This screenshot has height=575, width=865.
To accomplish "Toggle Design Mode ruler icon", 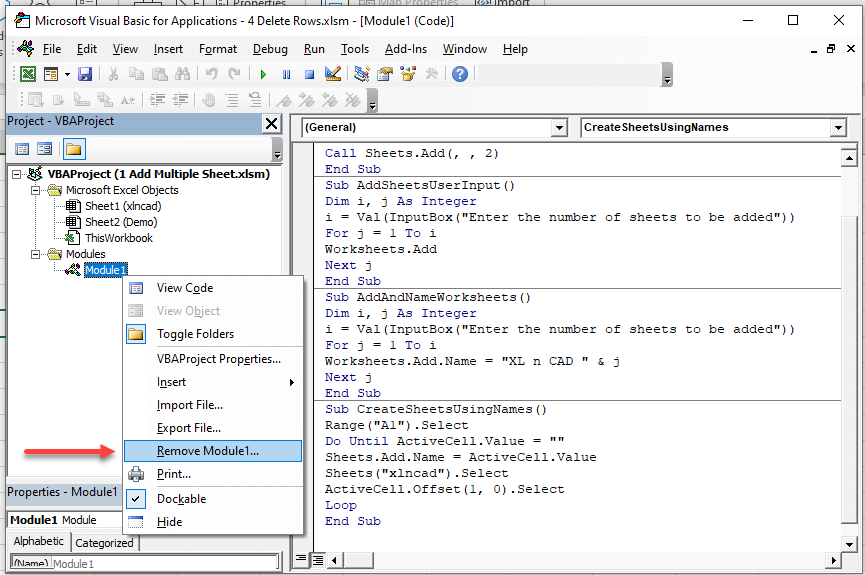I will [x=333, y=74].
